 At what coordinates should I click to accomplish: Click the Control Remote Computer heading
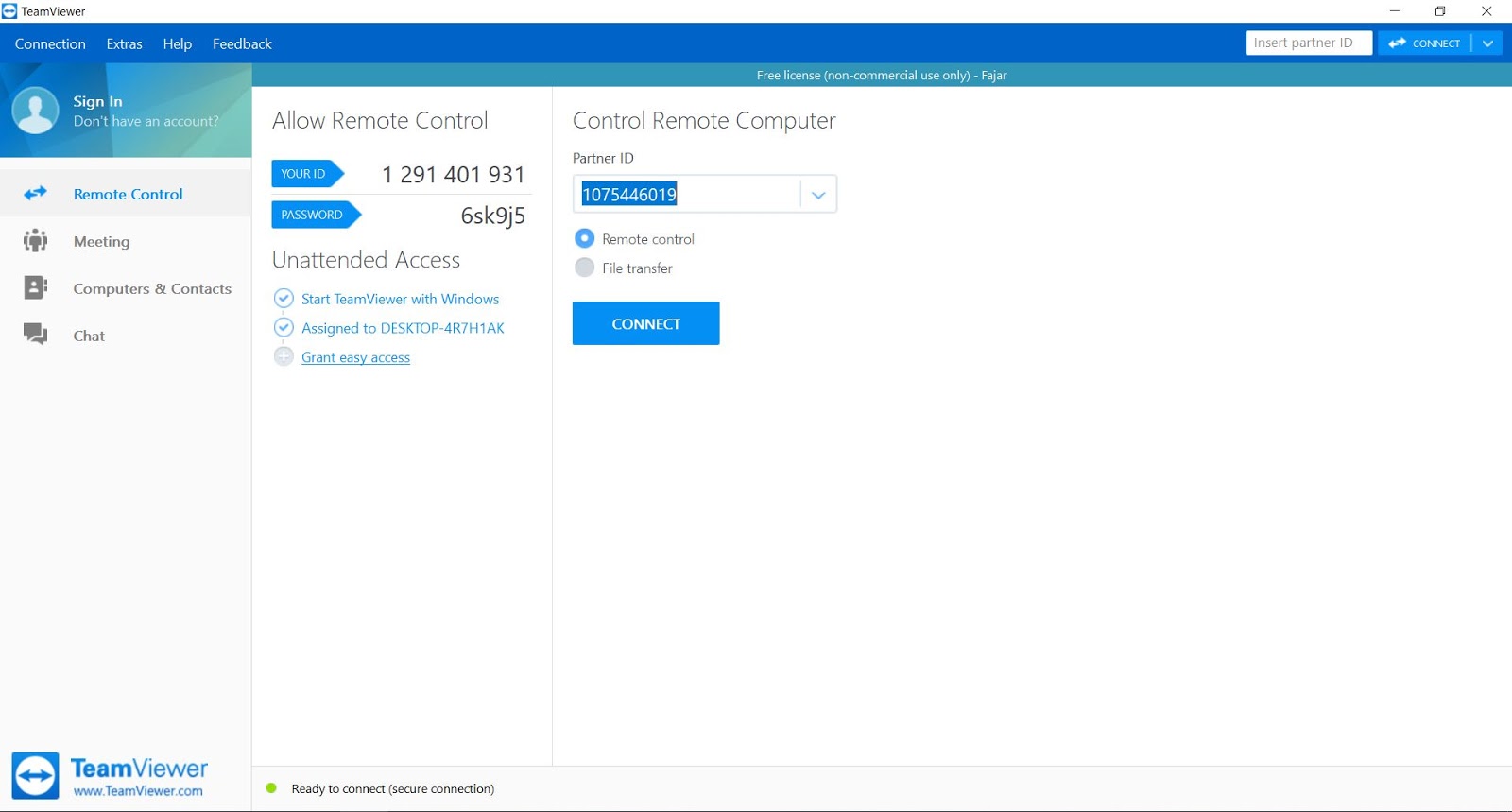click(704, 121)
